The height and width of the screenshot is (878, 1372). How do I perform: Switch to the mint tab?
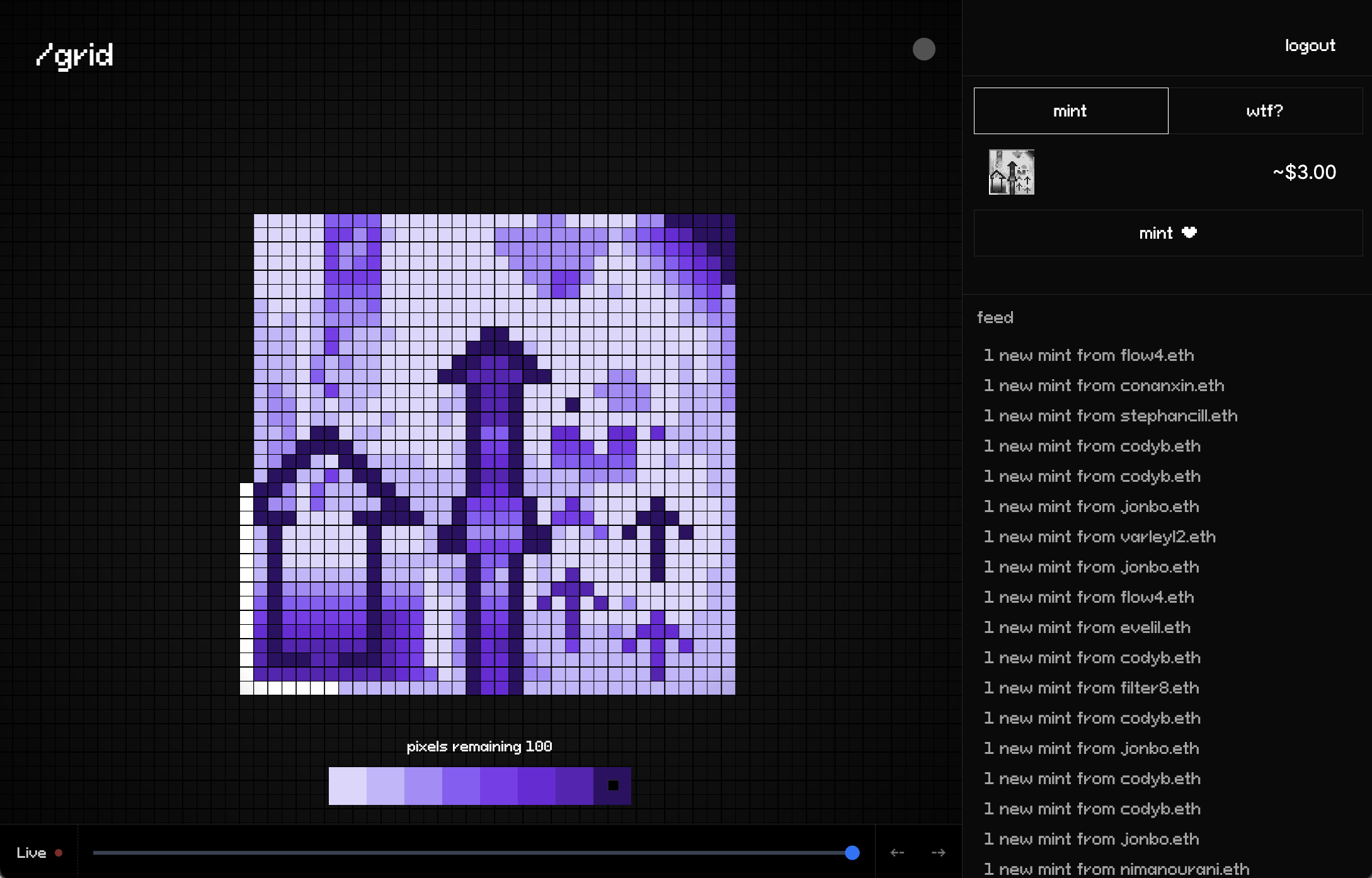coord(1070,111)
